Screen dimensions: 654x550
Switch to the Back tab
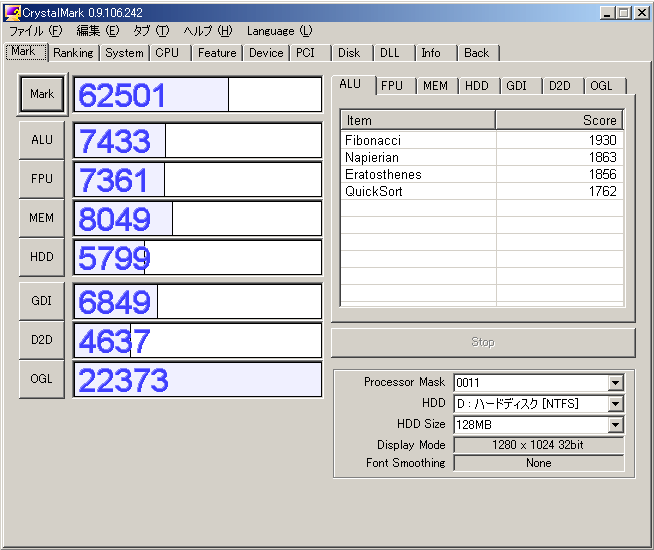pos(477,53)
